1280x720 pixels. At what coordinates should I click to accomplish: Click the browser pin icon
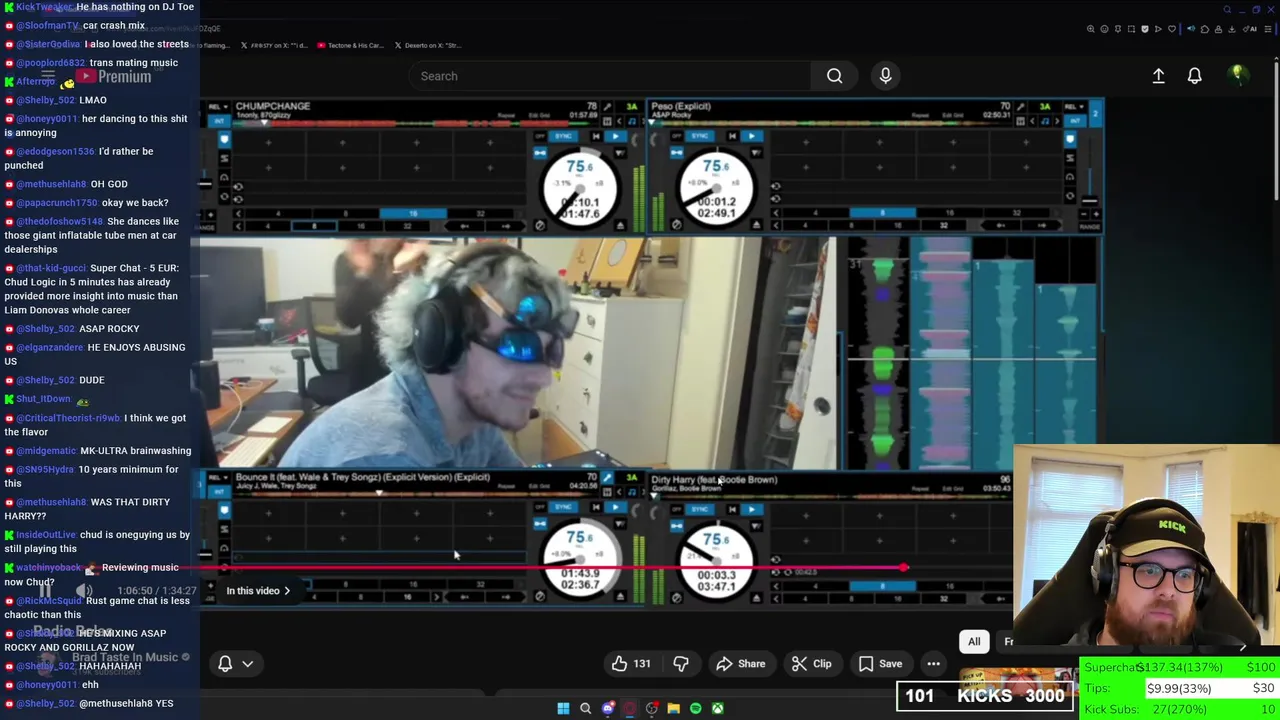1118,29
